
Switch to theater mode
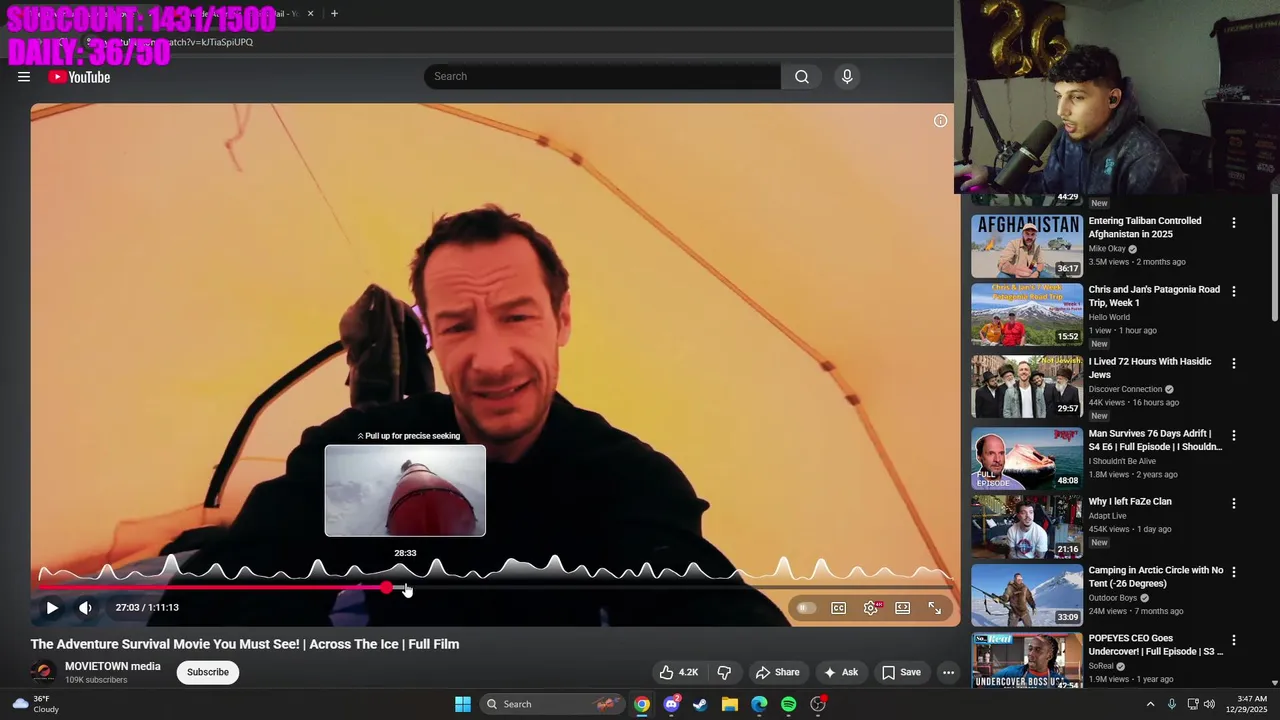(x=903, y=608)
